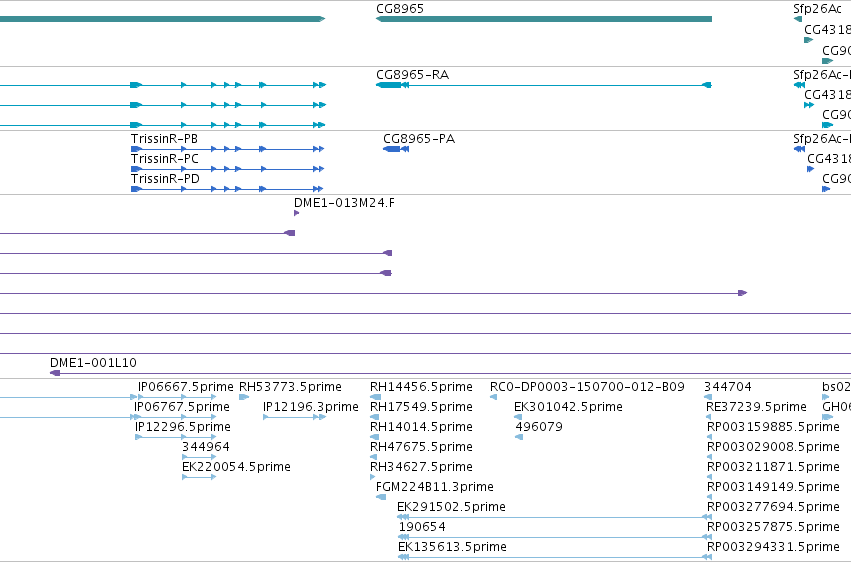
Task: Select RP003294331.5prime EST label
Action: click(773, 547)
